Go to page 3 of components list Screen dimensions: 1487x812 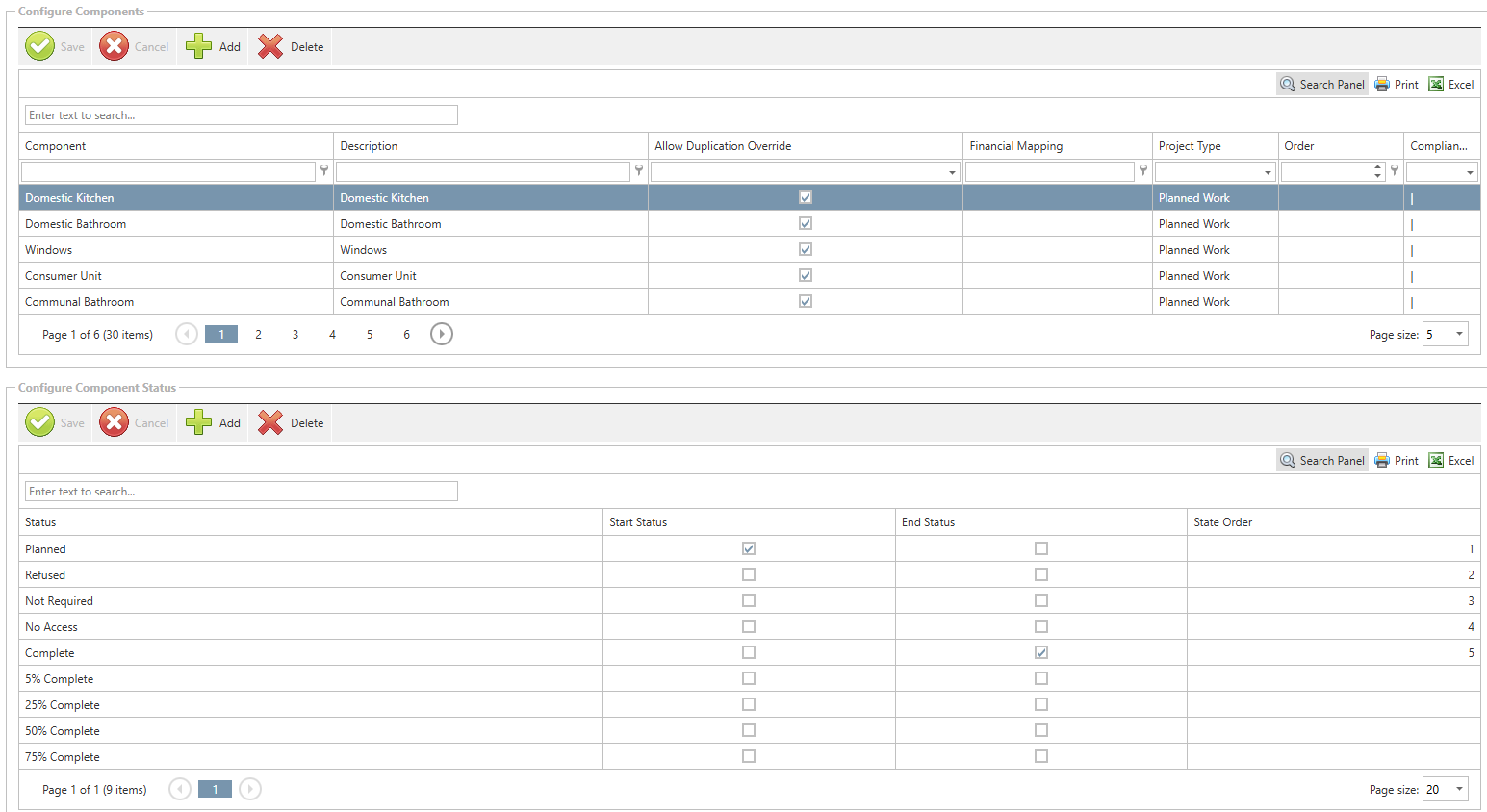[x=295, y=335]
